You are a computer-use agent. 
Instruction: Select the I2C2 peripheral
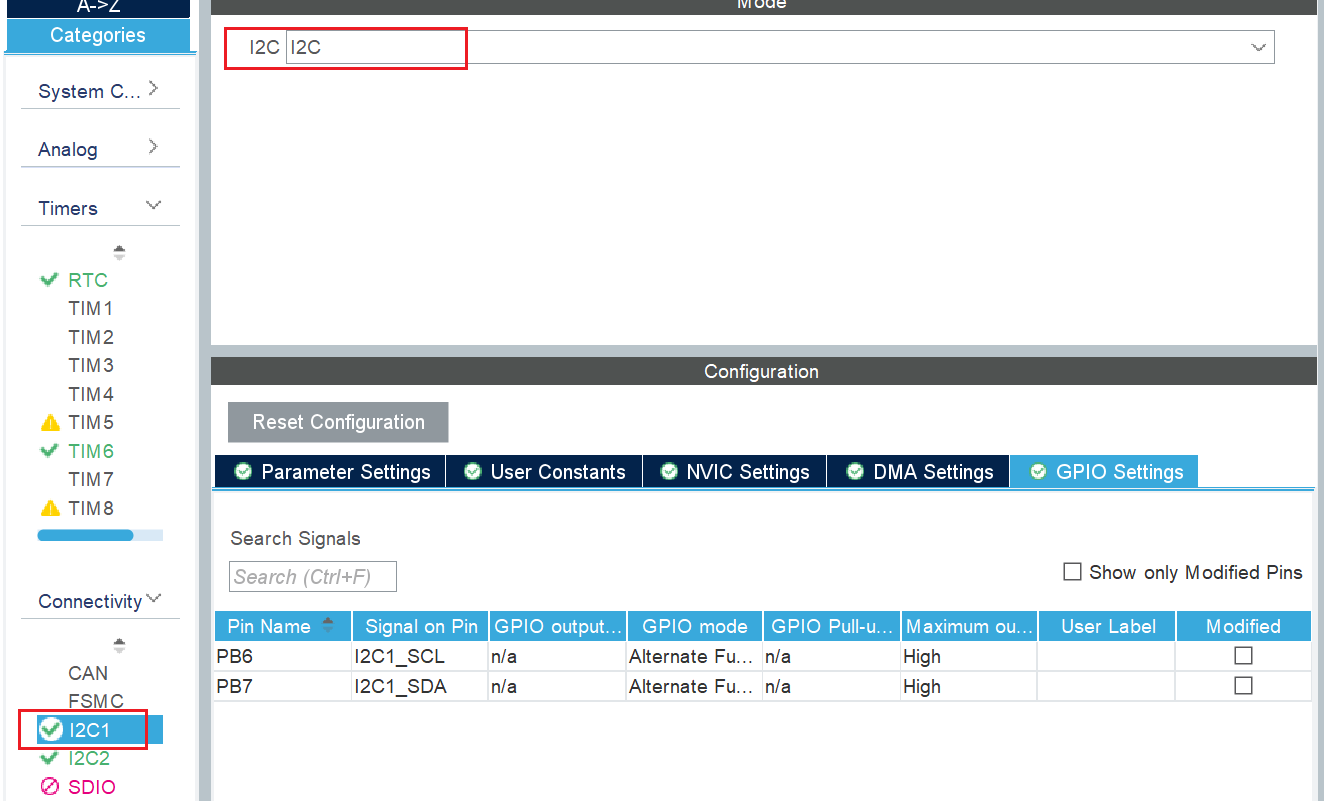pos(89,758)
